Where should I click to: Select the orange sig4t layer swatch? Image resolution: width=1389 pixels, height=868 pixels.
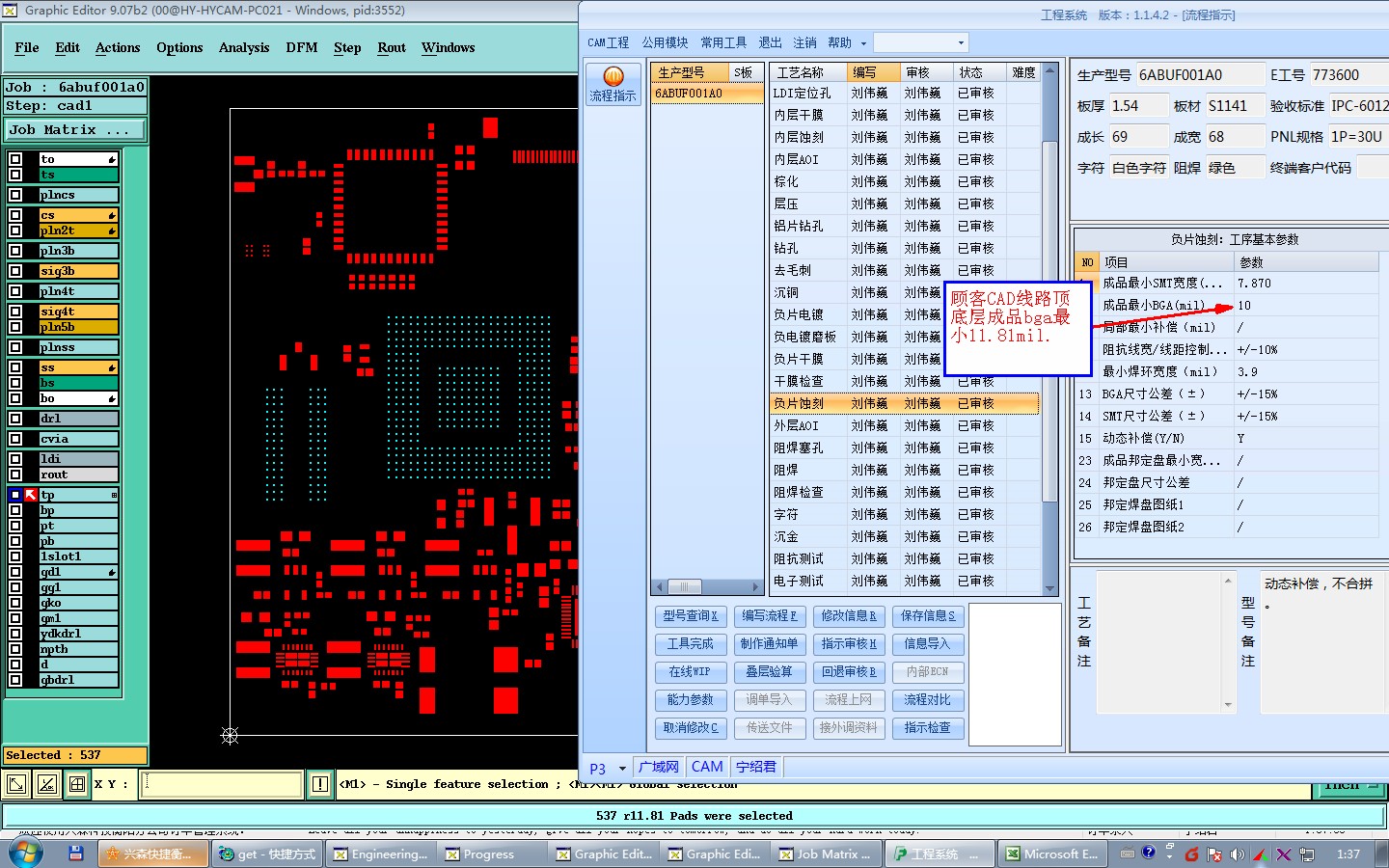pyautogui.click(x=79, y=312)
